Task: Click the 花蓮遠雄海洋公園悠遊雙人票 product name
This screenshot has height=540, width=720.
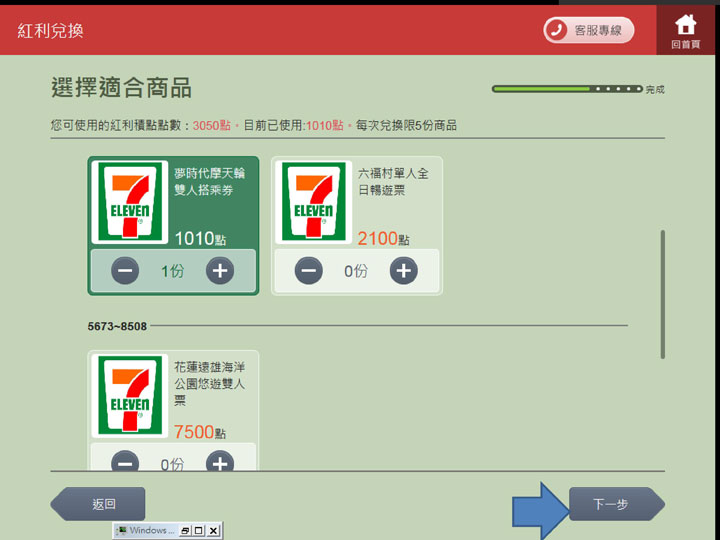Action: [x=209, y=383]
